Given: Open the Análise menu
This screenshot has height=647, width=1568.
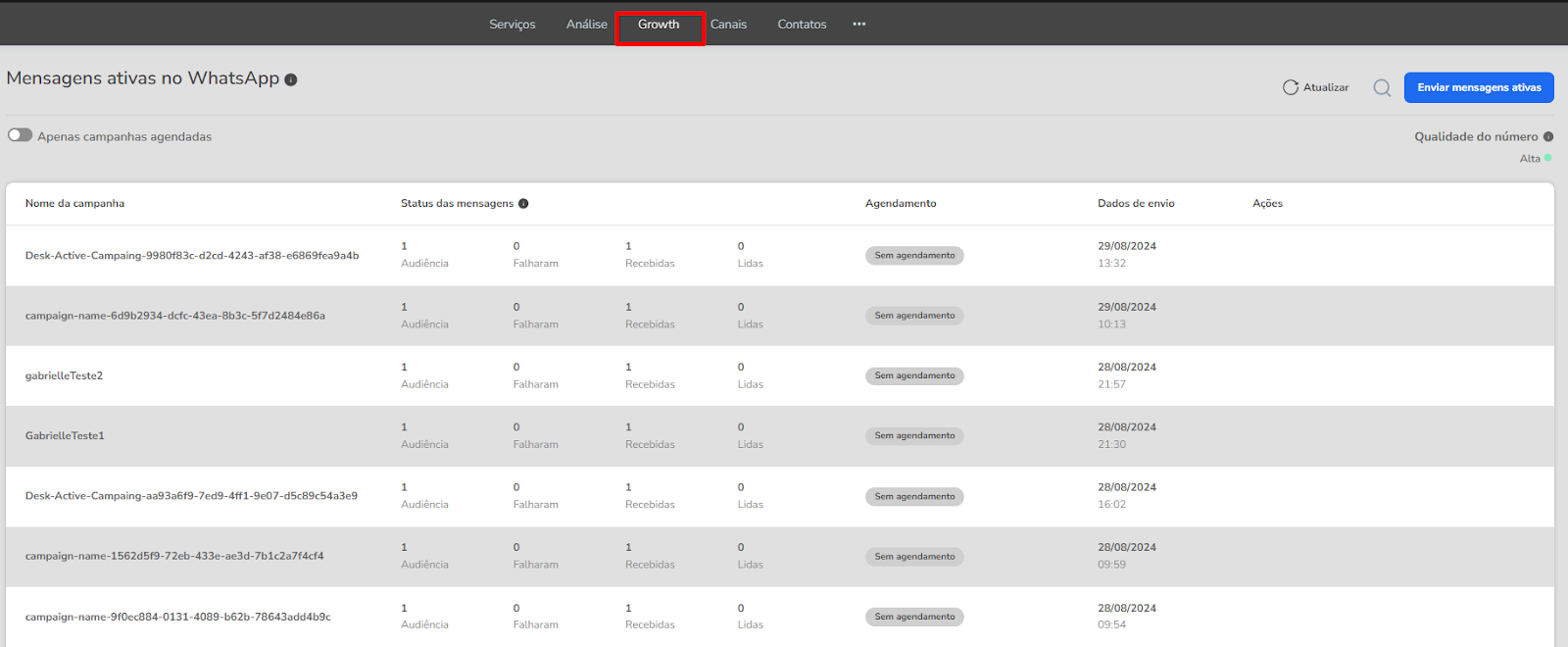Looking at the screenshot, I should [586, 25].
